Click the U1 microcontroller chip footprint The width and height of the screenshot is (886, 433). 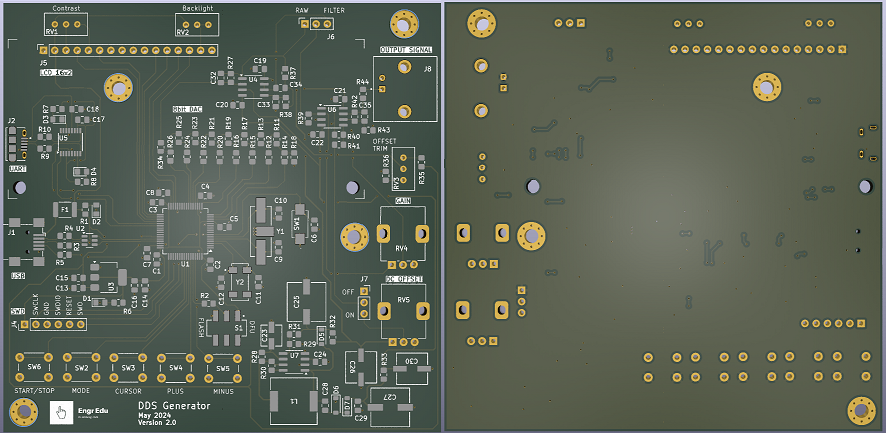[184, 231]
